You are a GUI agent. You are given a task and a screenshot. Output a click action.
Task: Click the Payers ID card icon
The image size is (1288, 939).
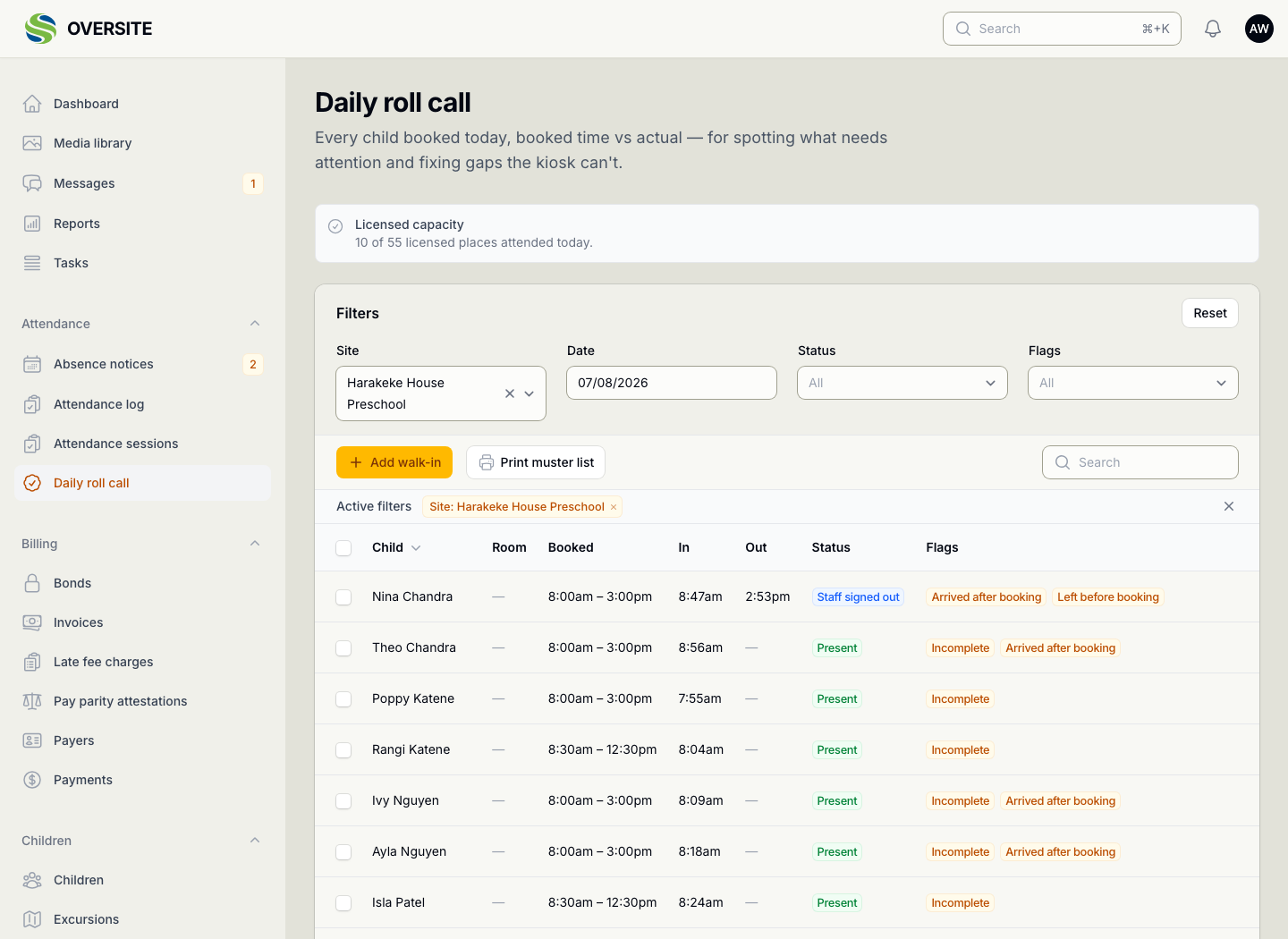point(32,740)
